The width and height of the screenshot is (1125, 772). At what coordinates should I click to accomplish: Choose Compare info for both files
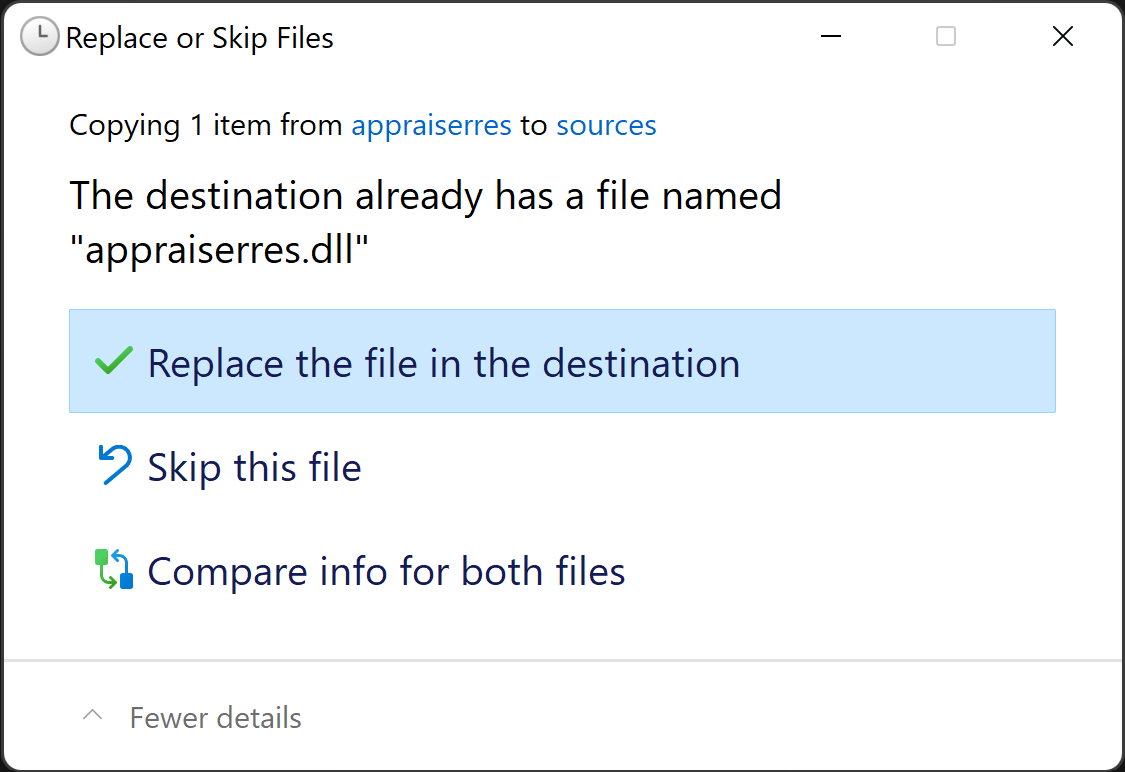pyautogui.click(x=386, y=572)
